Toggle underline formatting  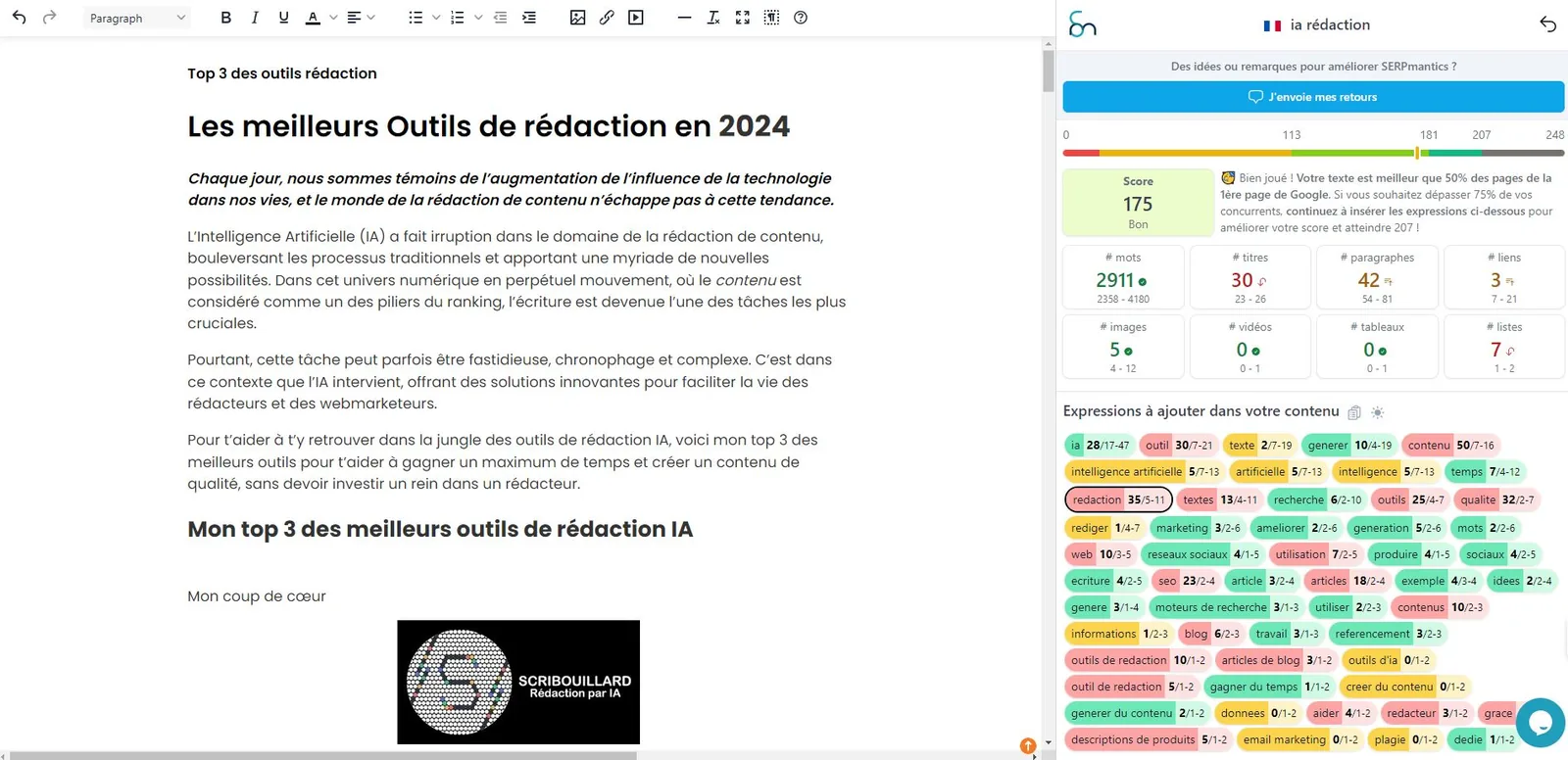283,18
